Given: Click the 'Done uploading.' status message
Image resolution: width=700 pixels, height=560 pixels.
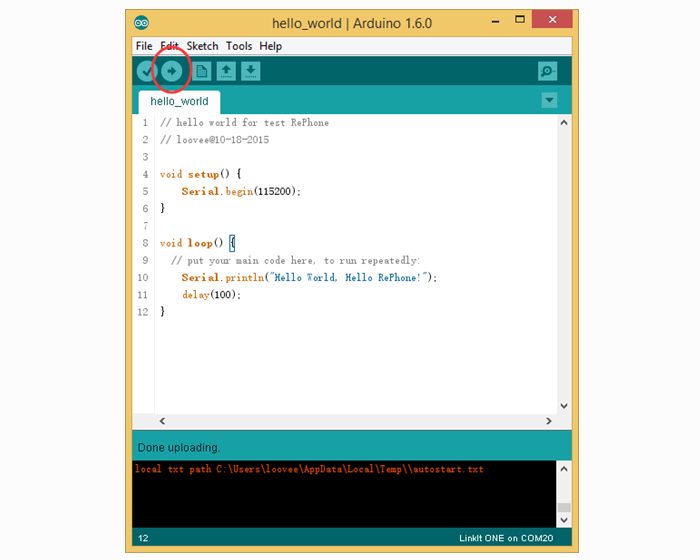Looking at the screenshot, I should (x=179, y=447).
